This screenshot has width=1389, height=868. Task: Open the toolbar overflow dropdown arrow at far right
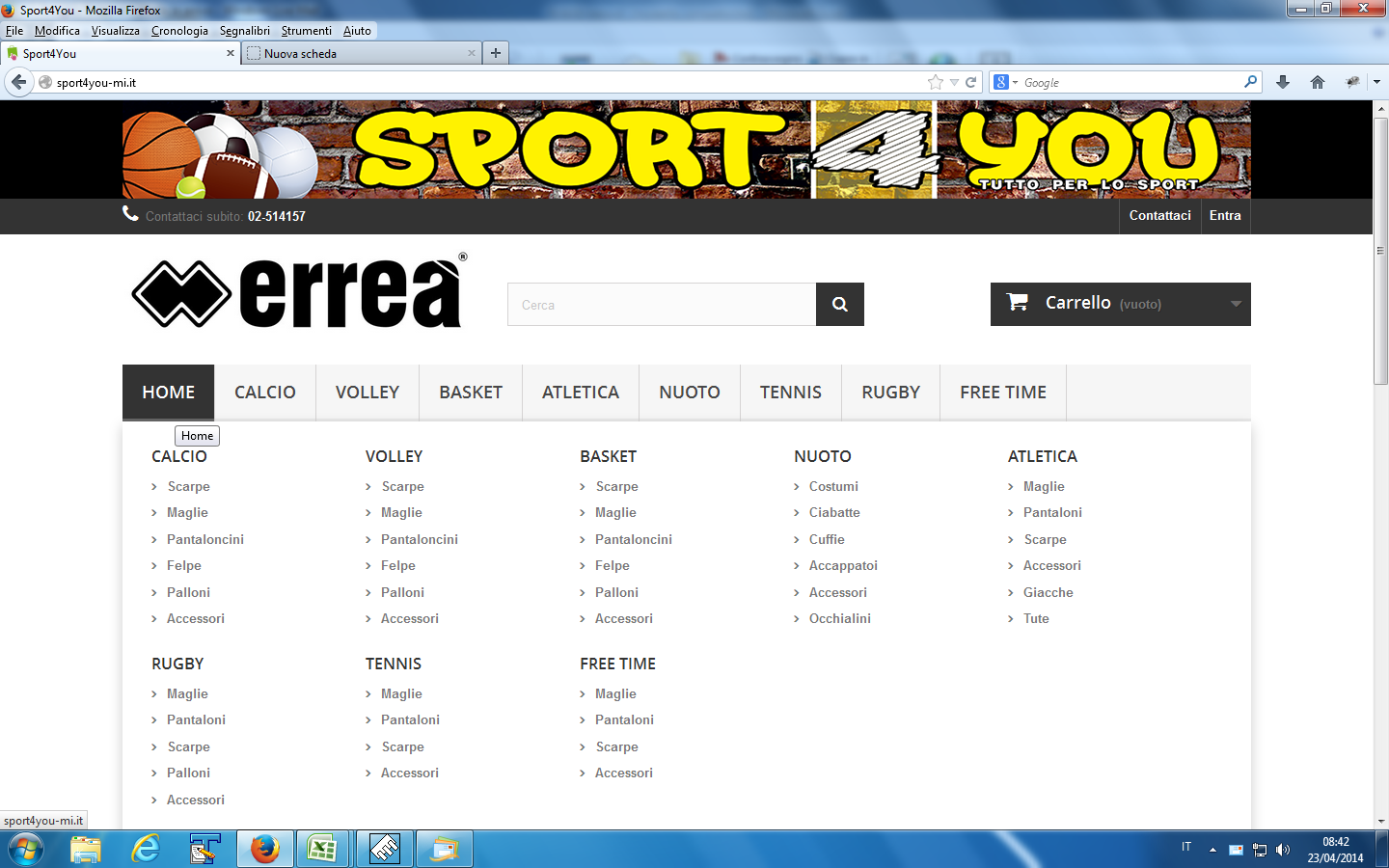point(1376,82)
